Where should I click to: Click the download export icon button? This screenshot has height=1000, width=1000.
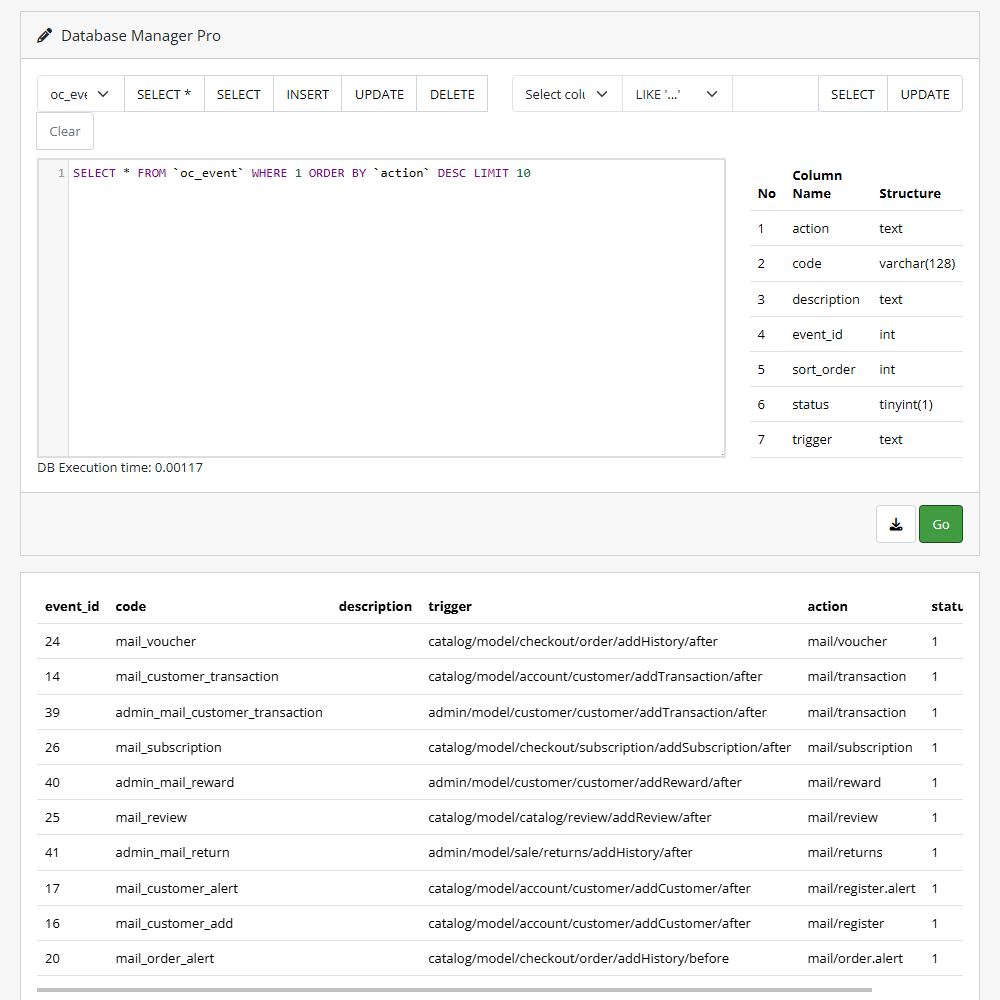click(x=896, y=524)
